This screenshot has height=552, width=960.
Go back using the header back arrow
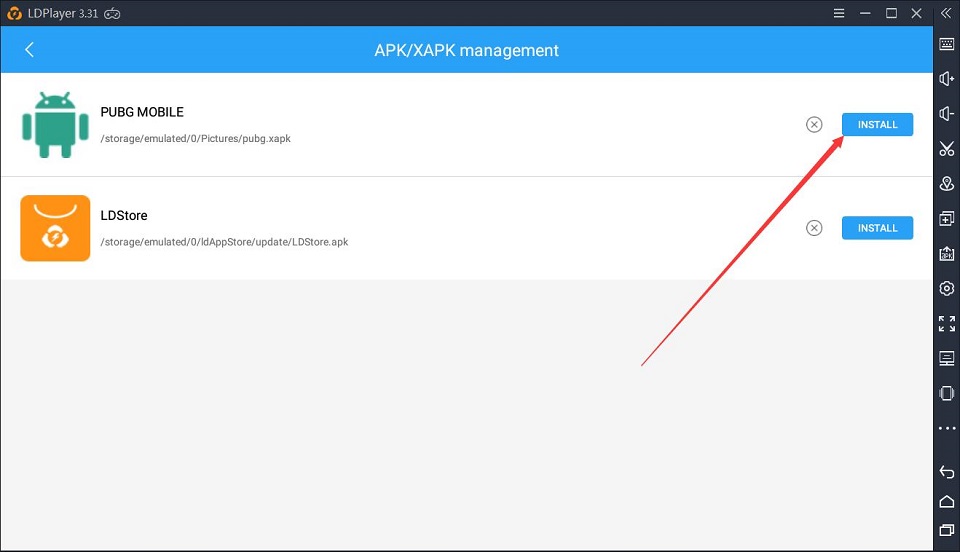coord(29,50)
